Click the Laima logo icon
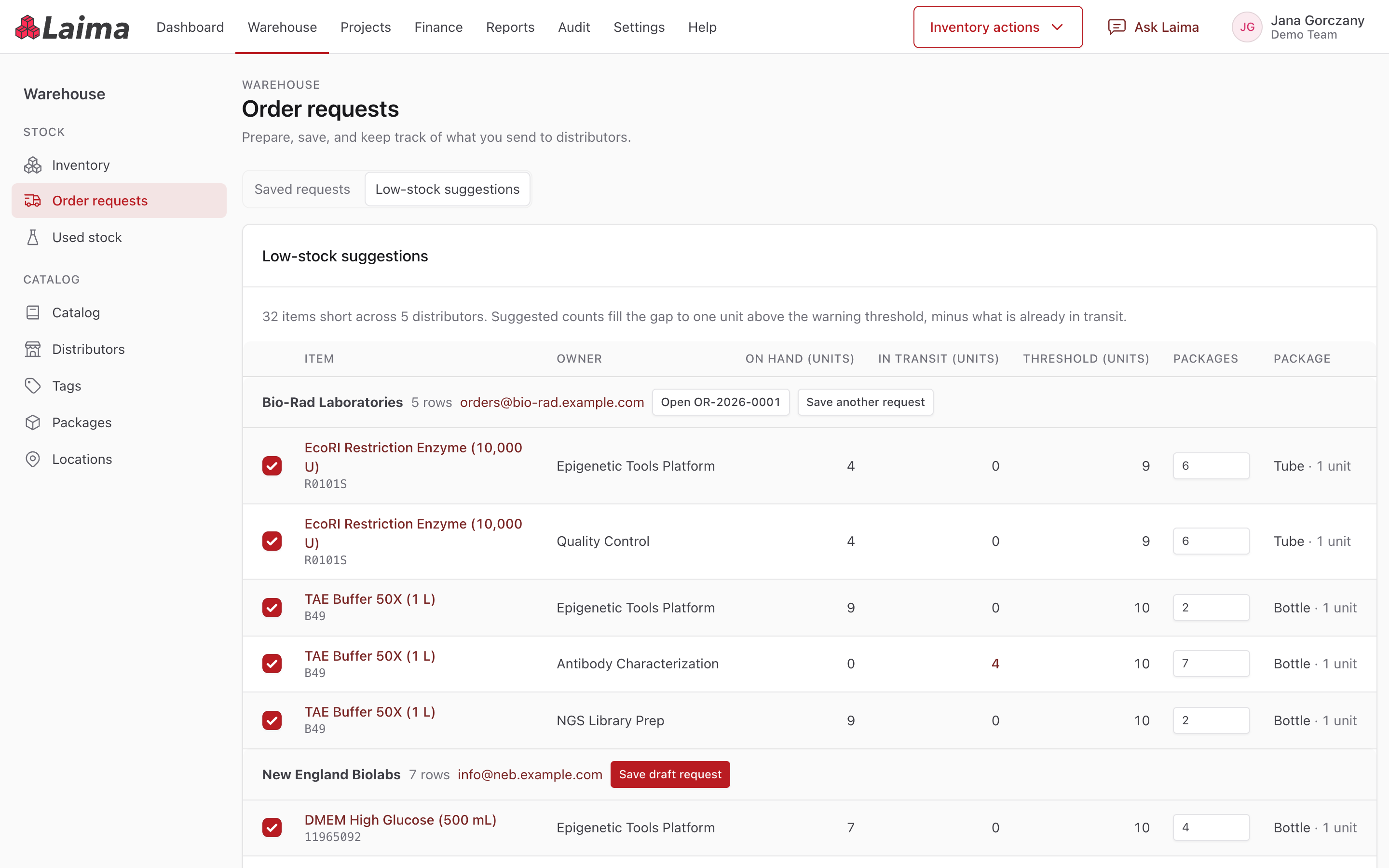The image size is (1389, 868). (x=27, y=27)
